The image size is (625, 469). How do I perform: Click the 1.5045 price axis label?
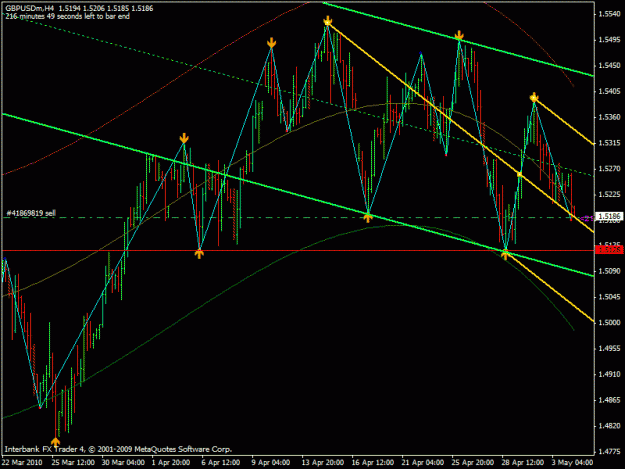(x=609, y=297)
